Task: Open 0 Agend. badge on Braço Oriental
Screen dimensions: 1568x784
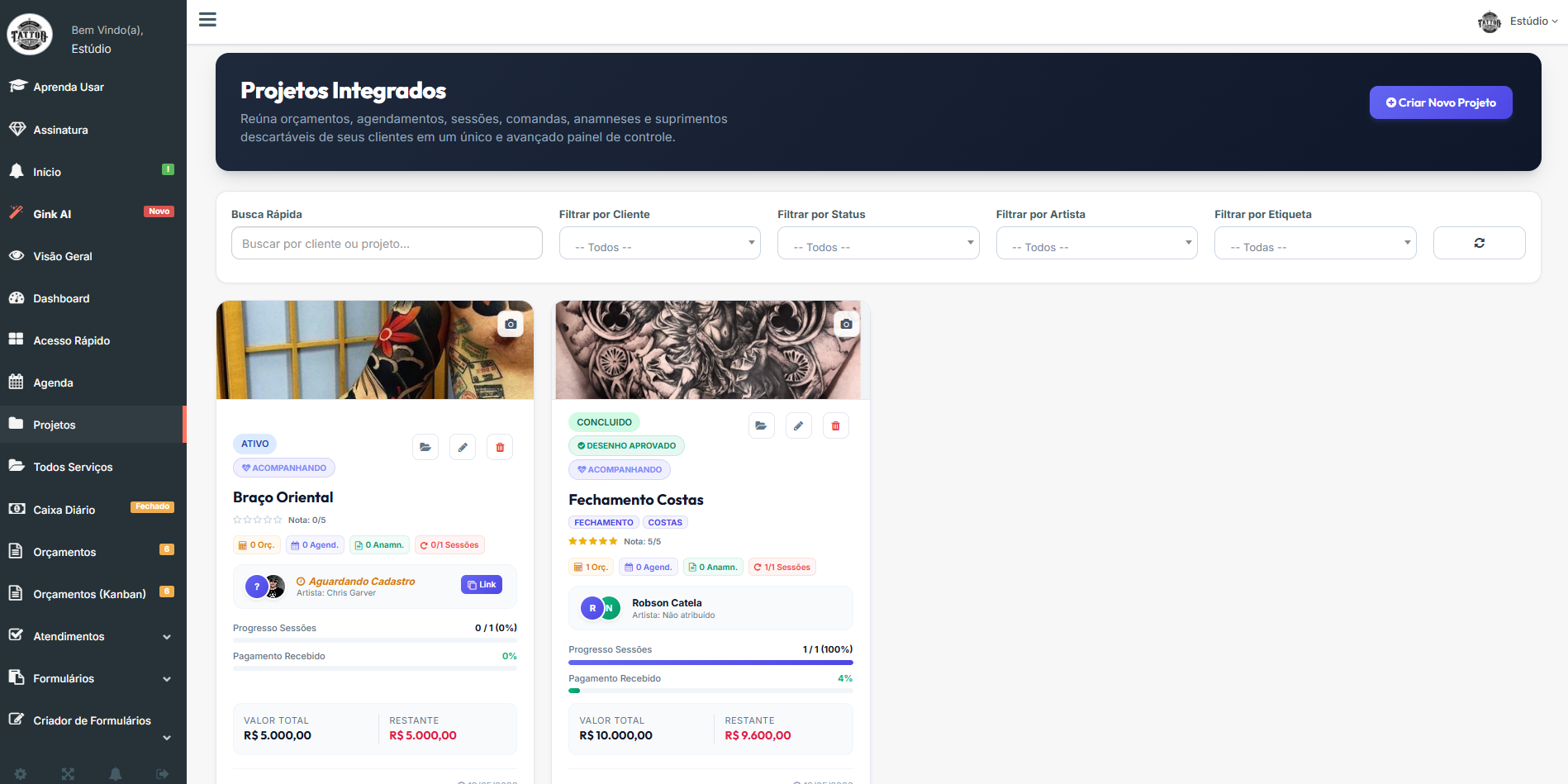Action: [x=315, y=544]
